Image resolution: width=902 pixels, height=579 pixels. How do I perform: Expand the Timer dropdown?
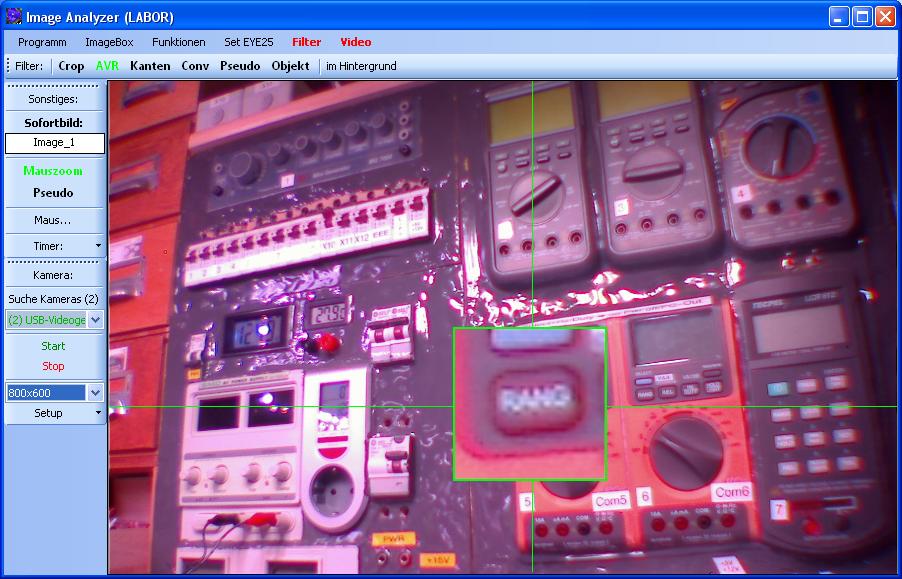click(97, 246)
